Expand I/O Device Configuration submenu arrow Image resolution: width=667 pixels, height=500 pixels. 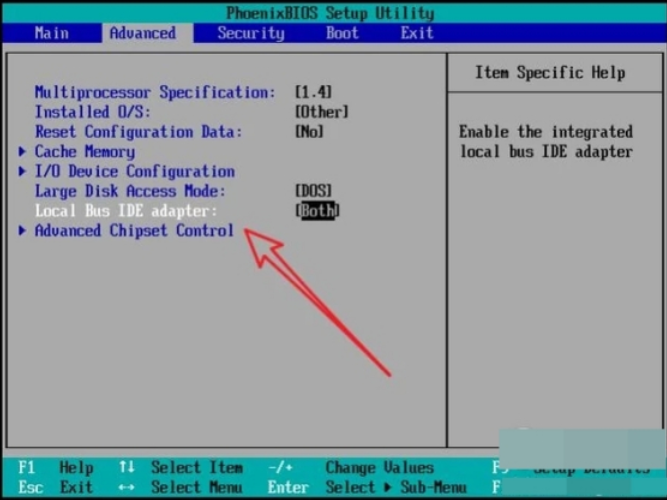click(x=23, y=172)
